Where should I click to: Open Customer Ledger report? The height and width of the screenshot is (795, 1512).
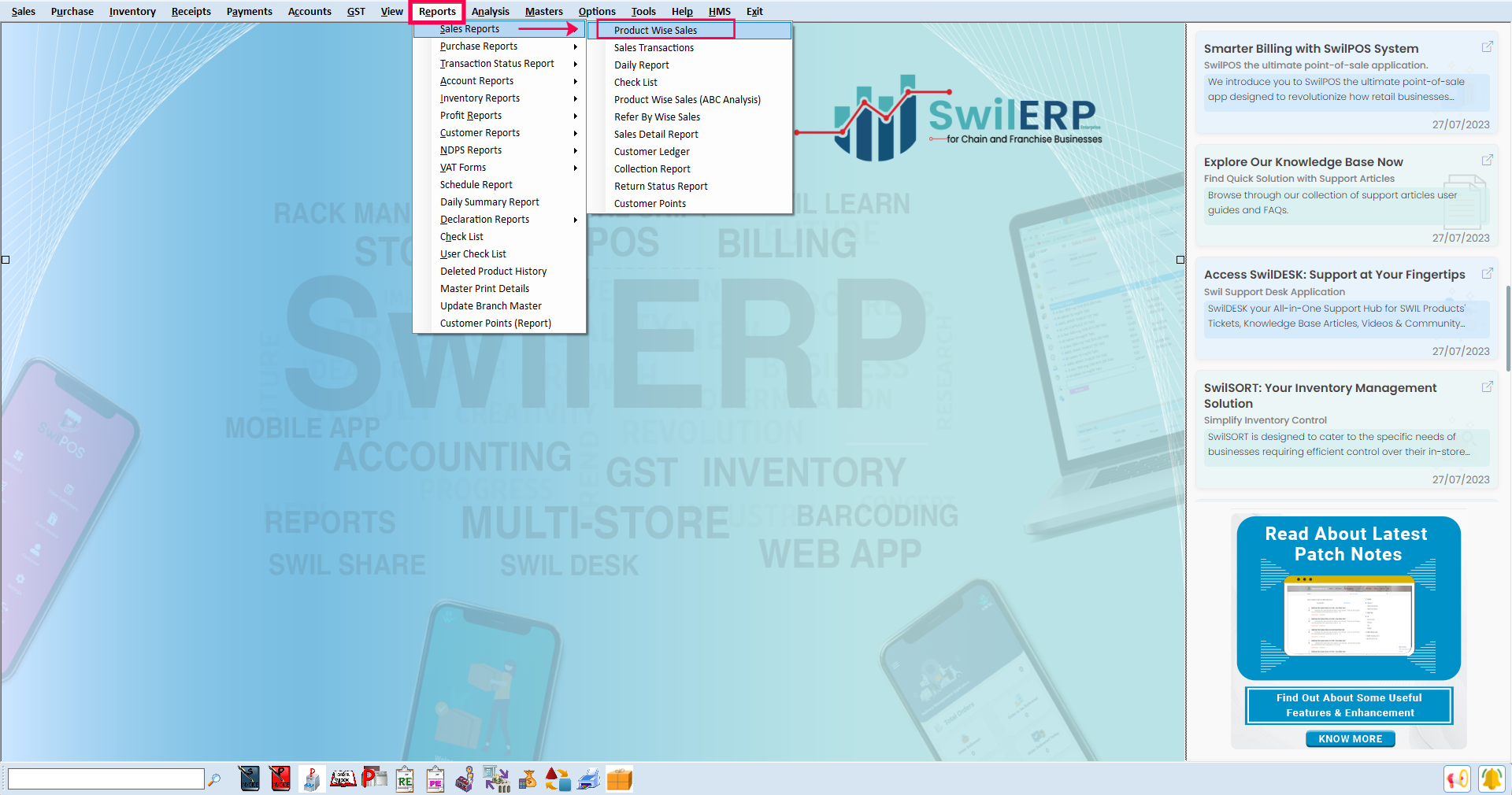[x=691, y=152]
